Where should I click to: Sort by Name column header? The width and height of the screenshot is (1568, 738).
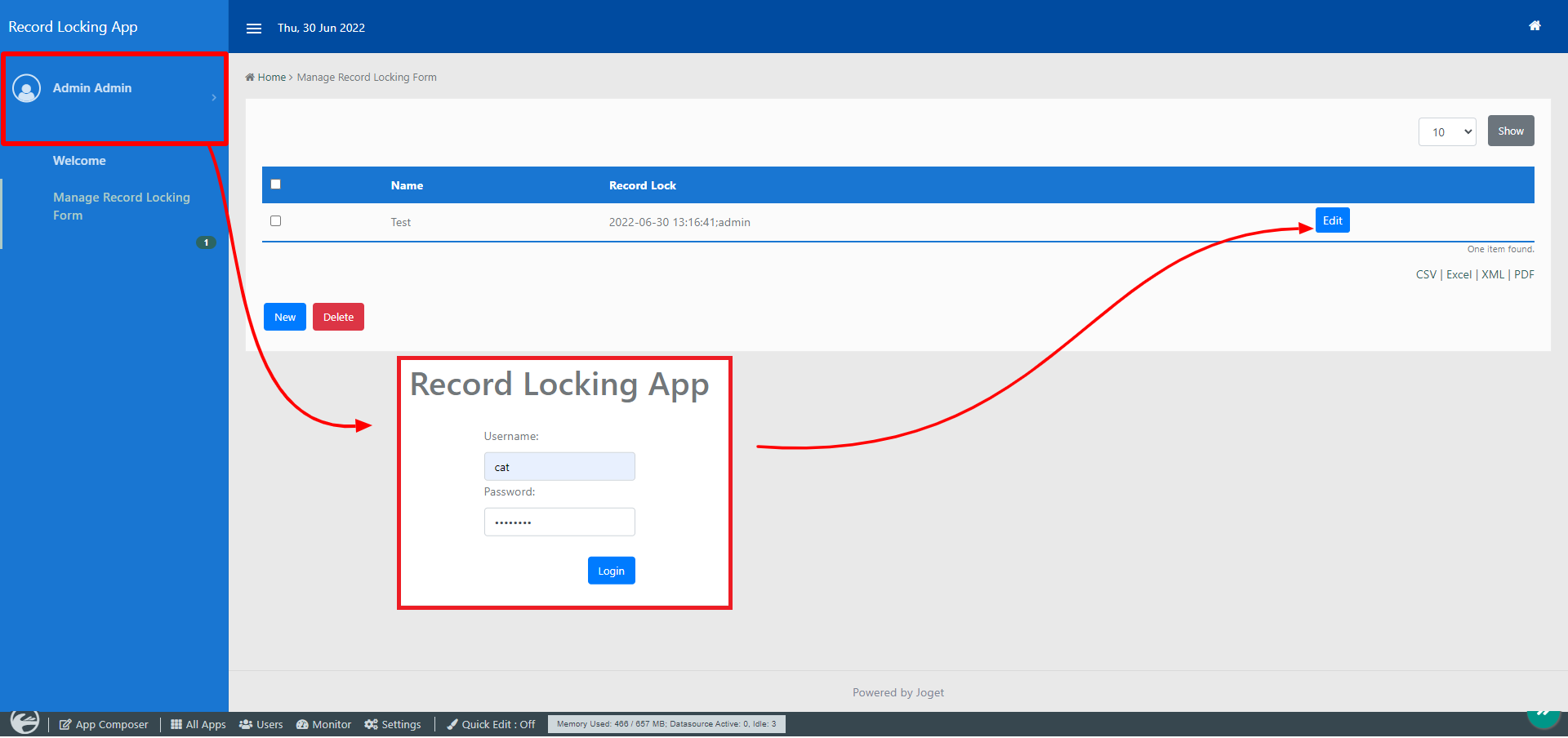pos(407,185)
